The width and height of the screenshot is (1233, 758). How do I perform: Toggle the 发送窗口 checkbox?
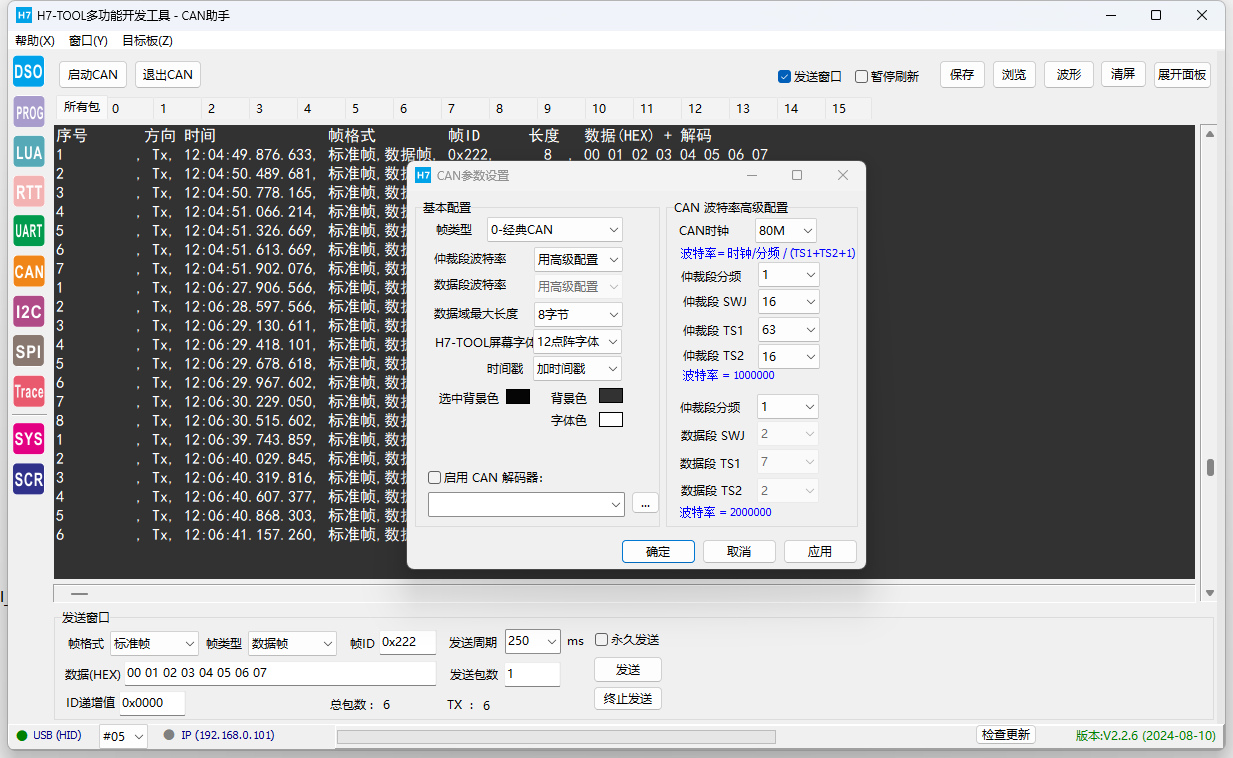[x=785, y=76]
